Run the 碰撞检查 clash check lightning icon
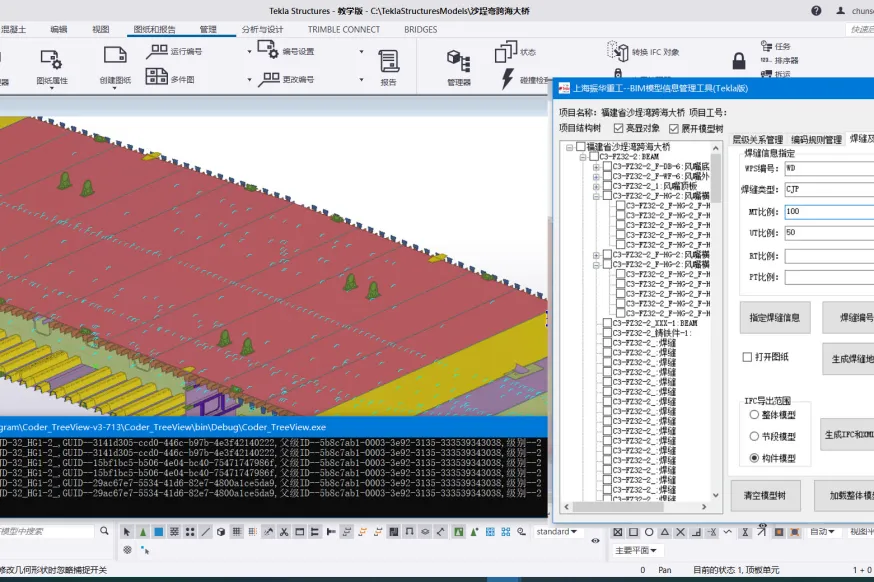This screenshot has height=582, width=874. pos(507,79)
